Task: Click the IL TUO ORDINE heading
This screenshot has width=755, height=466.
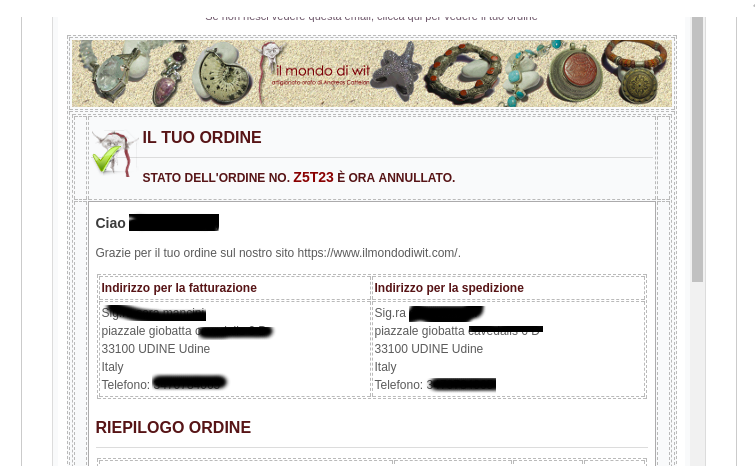Action: click(x=202, y=138)
